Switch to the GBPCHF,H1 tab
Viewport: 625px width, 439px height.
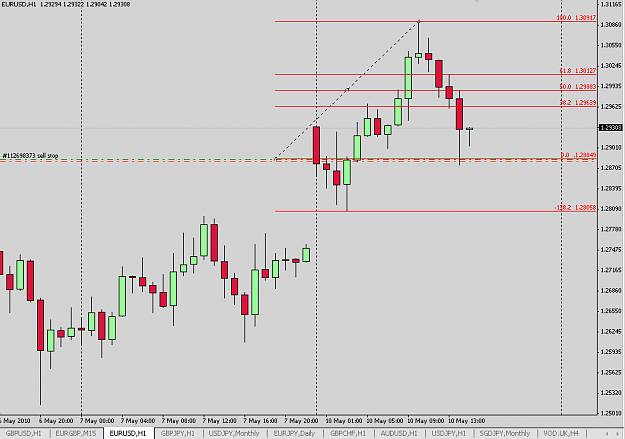point(348,433)
